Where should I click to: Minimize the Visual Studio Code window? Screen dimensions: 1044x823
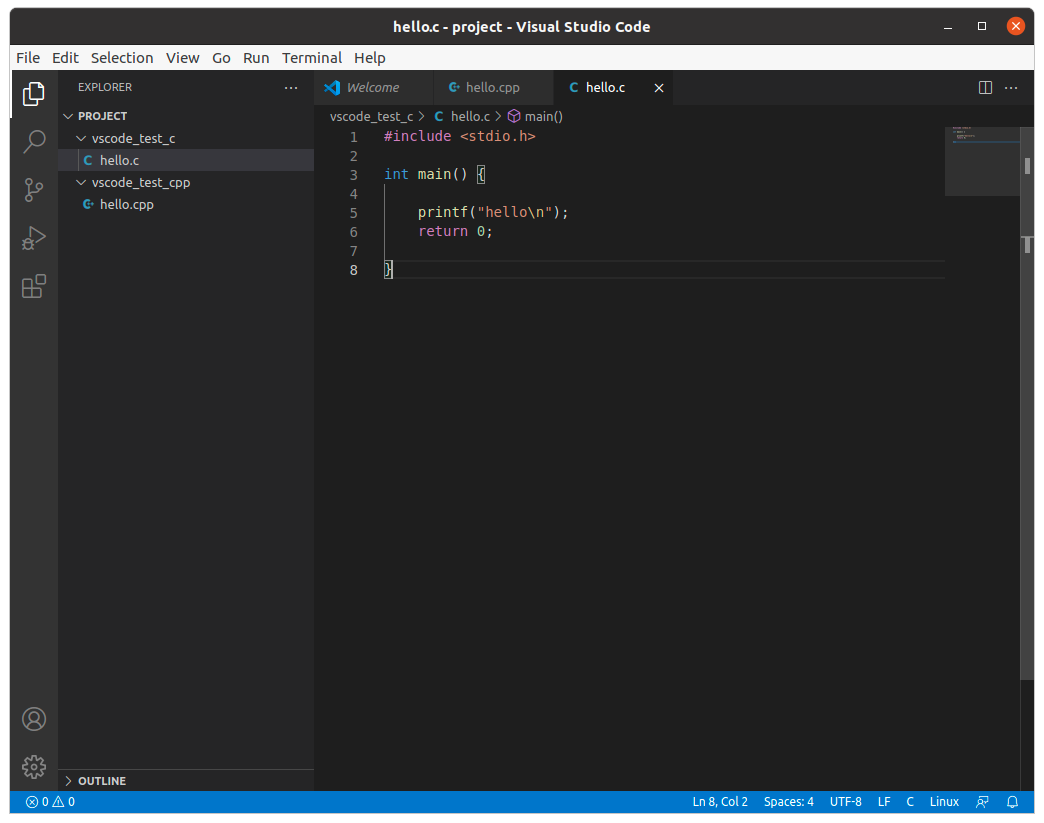click(947, 27)
